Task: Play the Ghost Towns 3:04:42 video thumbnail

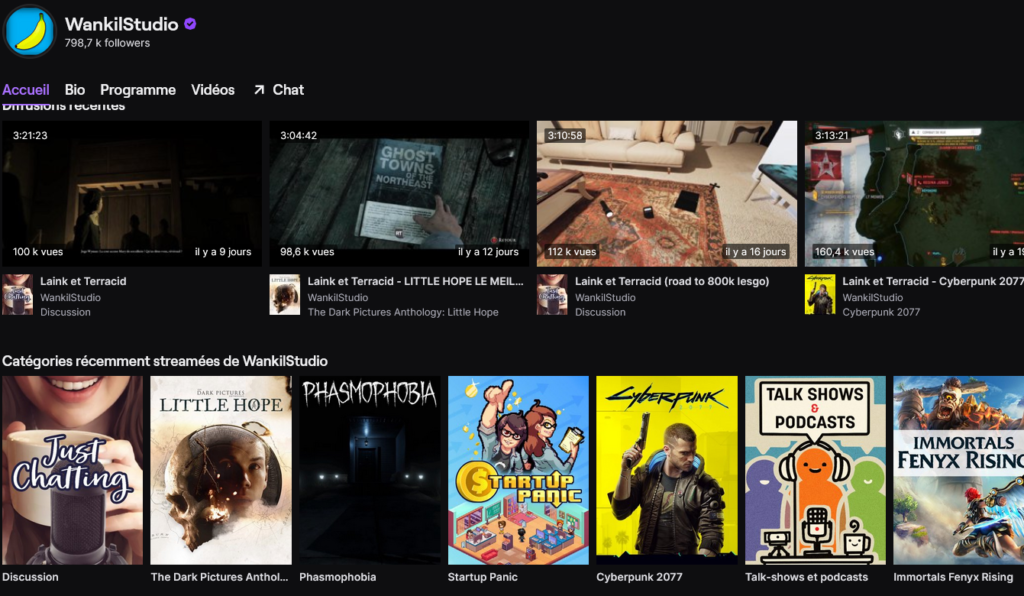Action: (x=399, y=193)
